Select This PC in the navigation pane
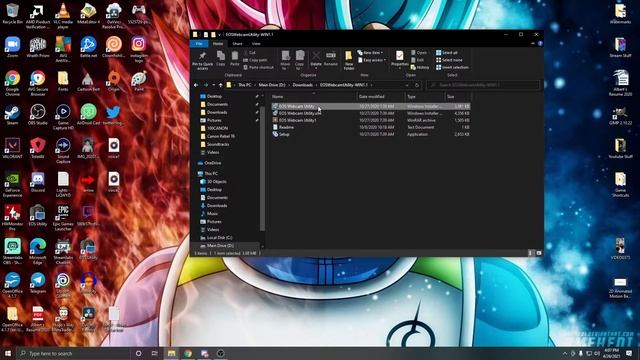The height and width of the screenshot is (360, 640). pos(211,173)
